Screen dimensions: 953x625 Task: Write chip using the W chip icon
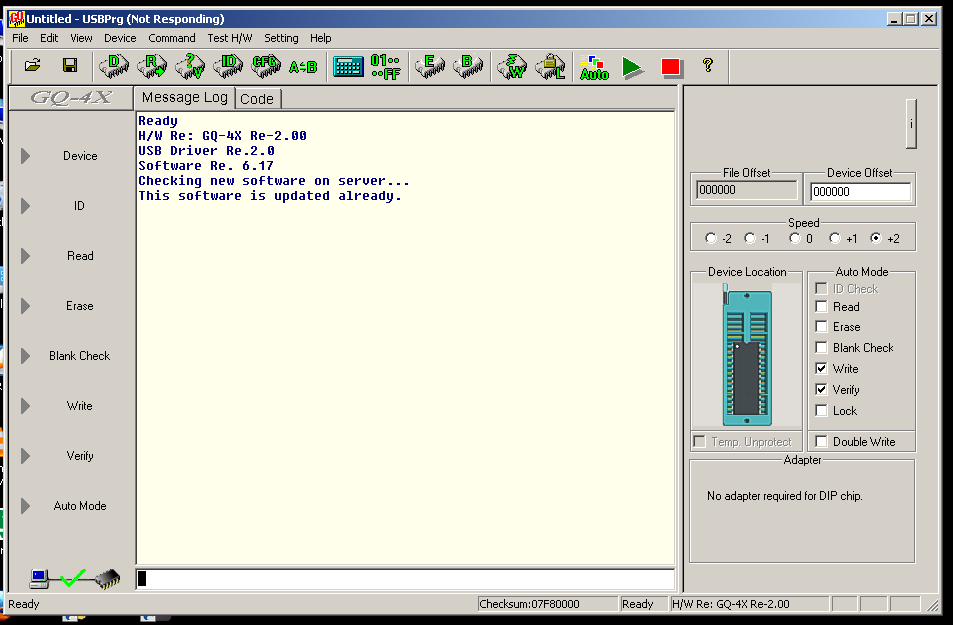[512, 66]
